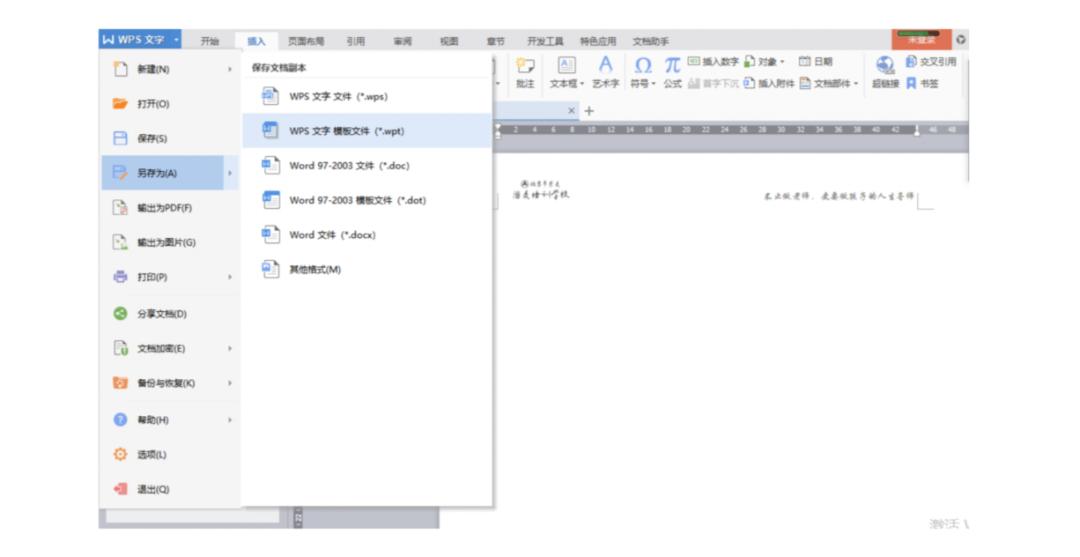Image resolution: width=1080 pixels, height=557 pixels.
Task: Expand the 备份与恢复(K) submenu arrow
Action: (x=230, y=383)
